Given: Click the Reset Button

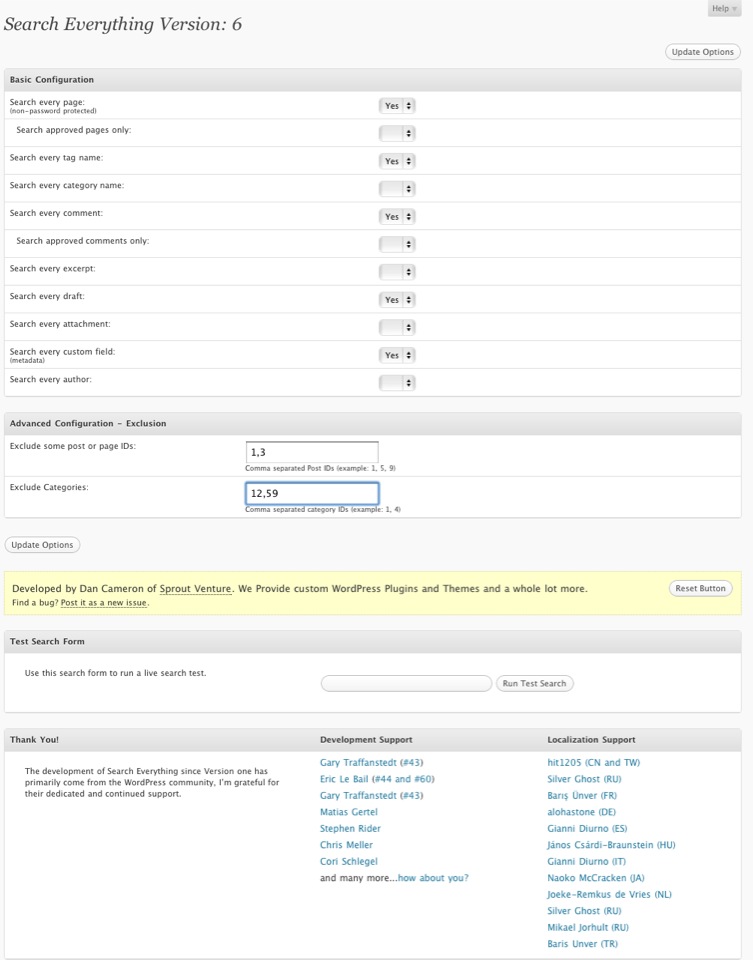Looking at the screenshot, I should pyautogui.click(x=700, y=588).
